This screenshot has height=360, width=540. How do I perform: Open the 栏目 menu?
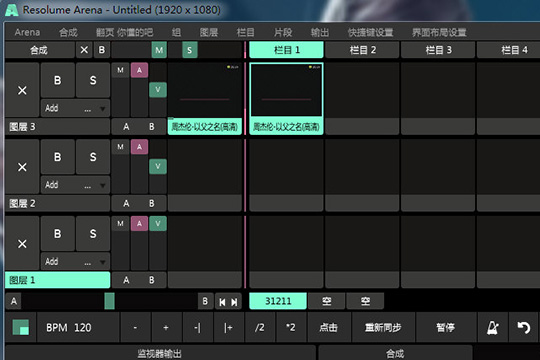(x=246, y=32)
